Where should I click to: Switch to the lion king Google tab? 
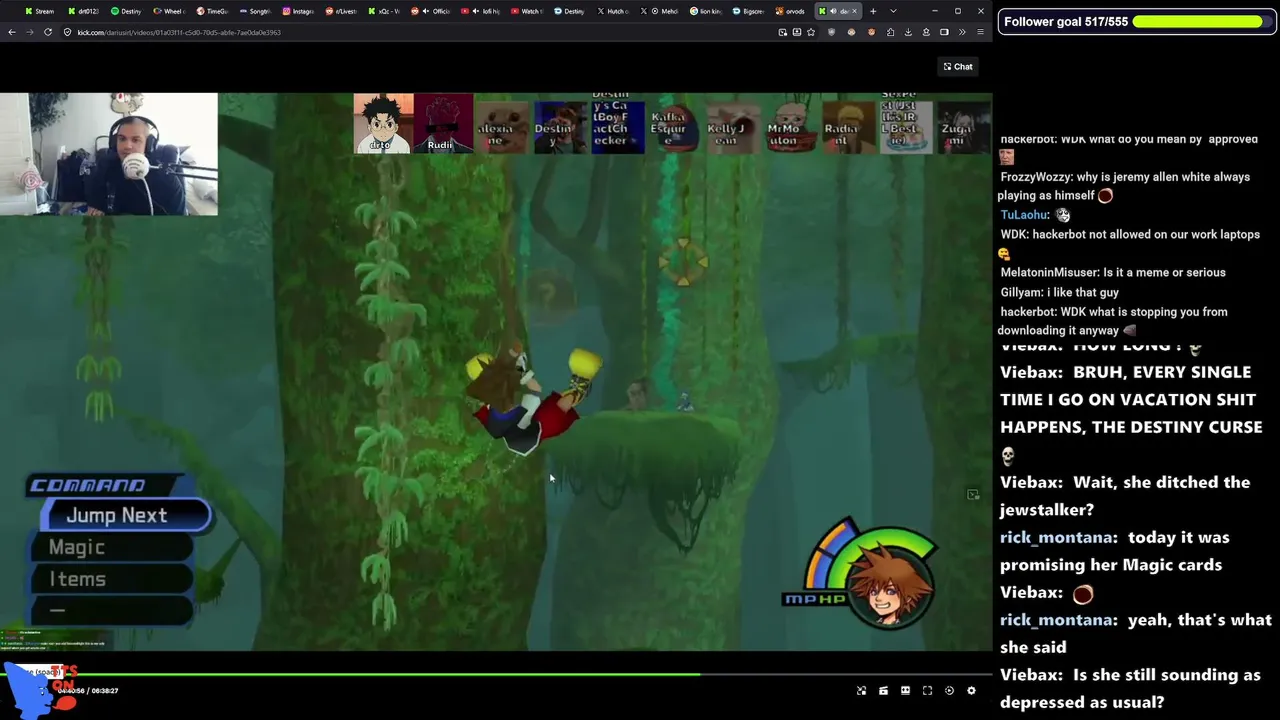pos(706,11)
